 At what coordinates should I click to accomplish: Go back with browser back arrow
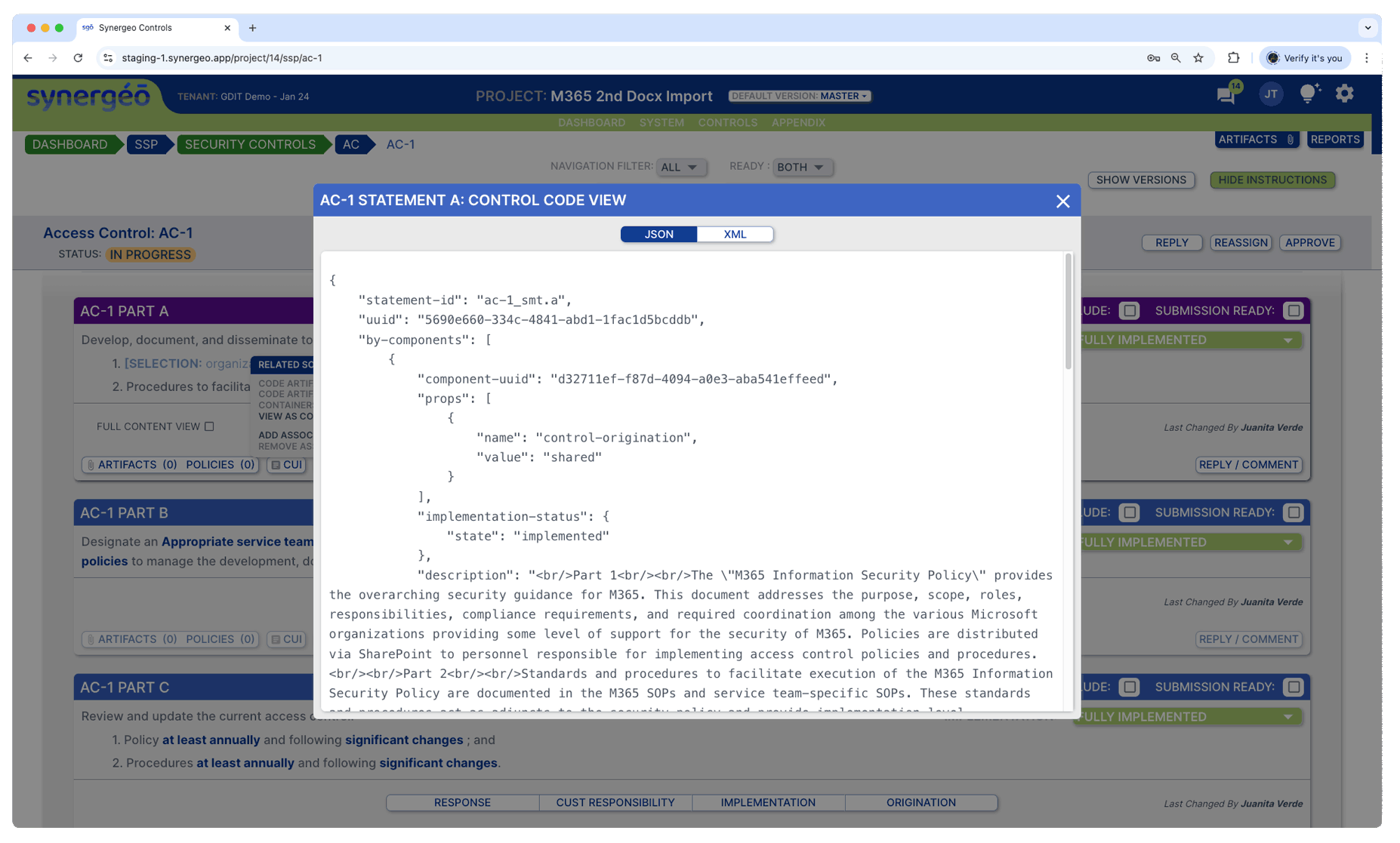tap(28, 57)
